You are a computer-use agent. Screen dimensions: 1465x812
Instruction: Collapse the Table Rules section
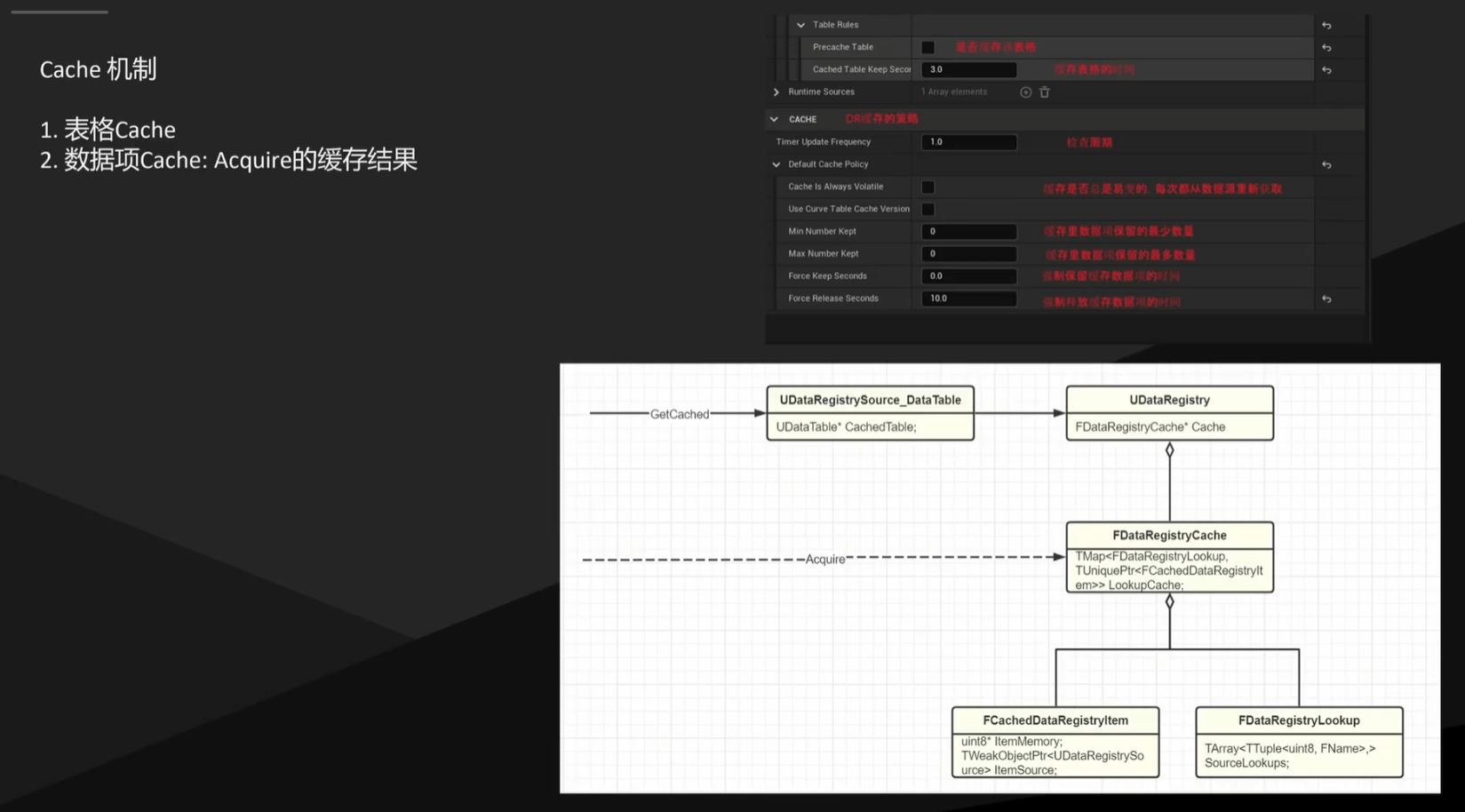pyautogui.click(x=800, y=26)
